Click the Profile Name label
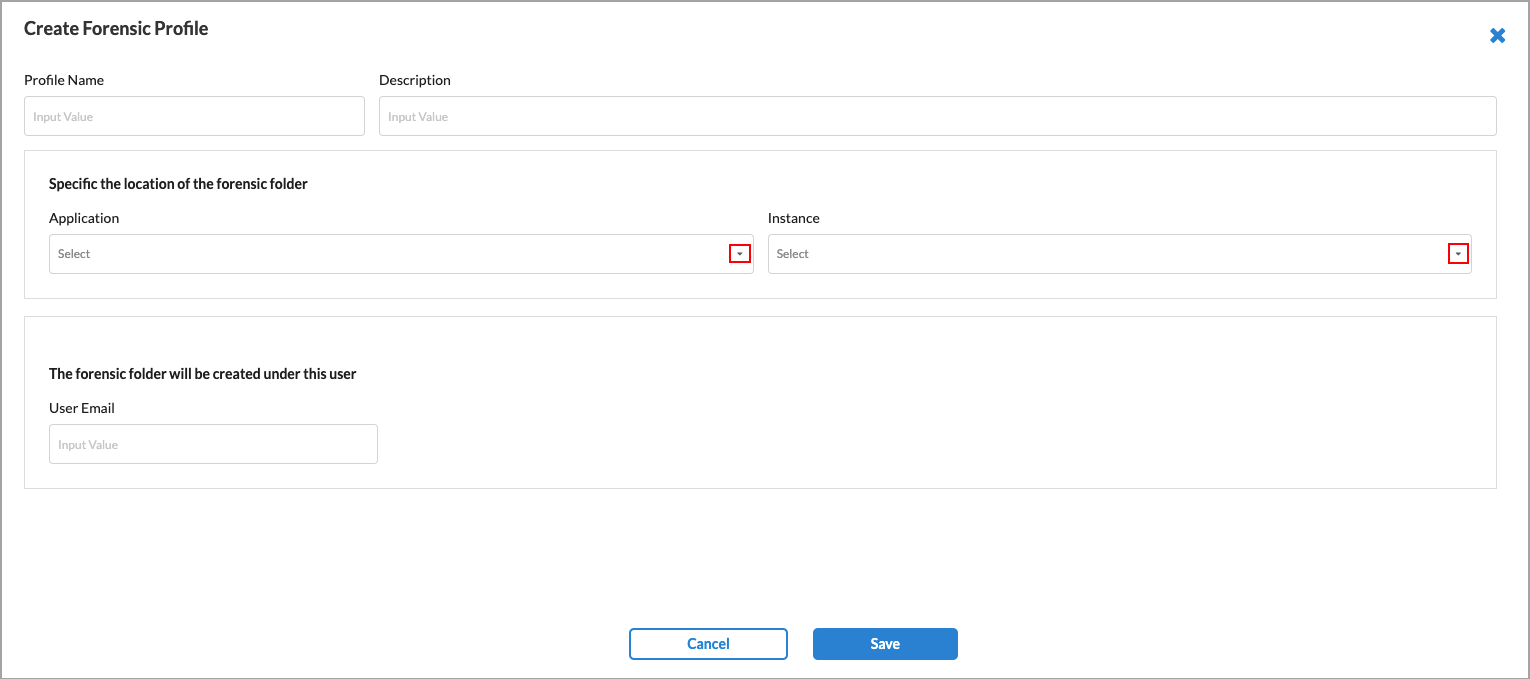This screenshot has height=679, width=1530. pyautogui.click(x=64, y=80)
